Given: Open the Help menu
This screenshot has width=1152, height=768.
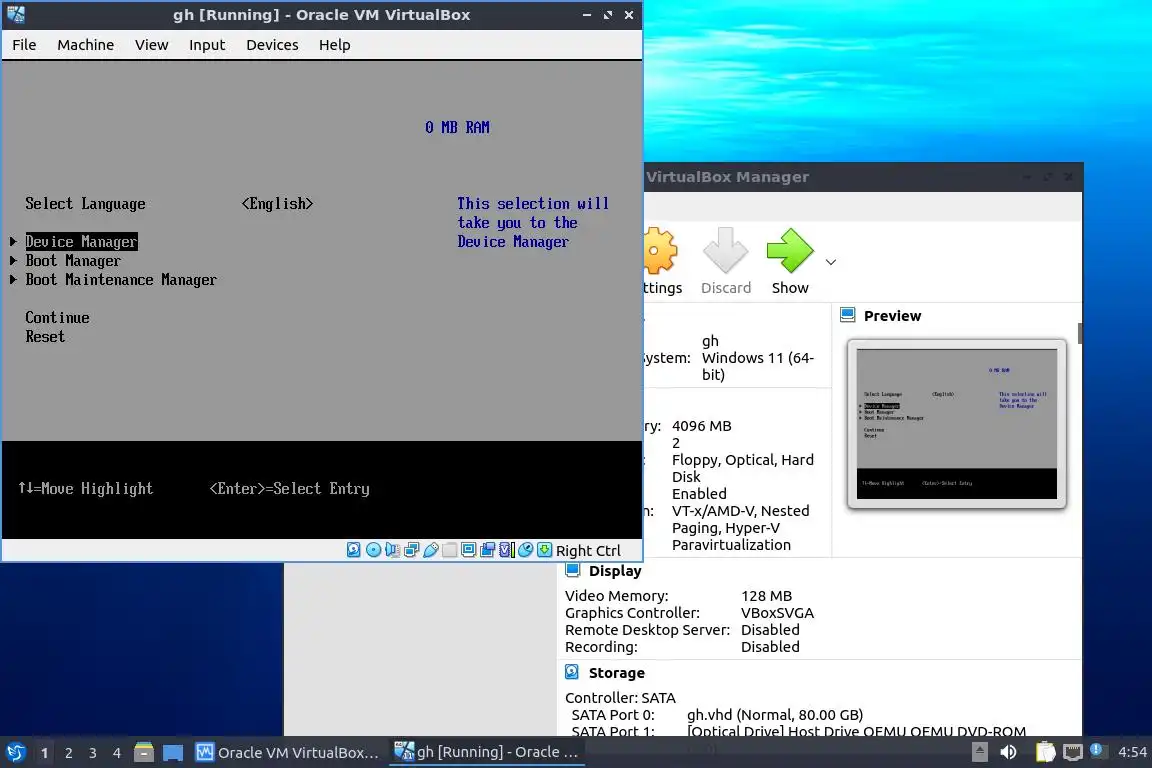Looking at the screenshot, I should 334,45.
